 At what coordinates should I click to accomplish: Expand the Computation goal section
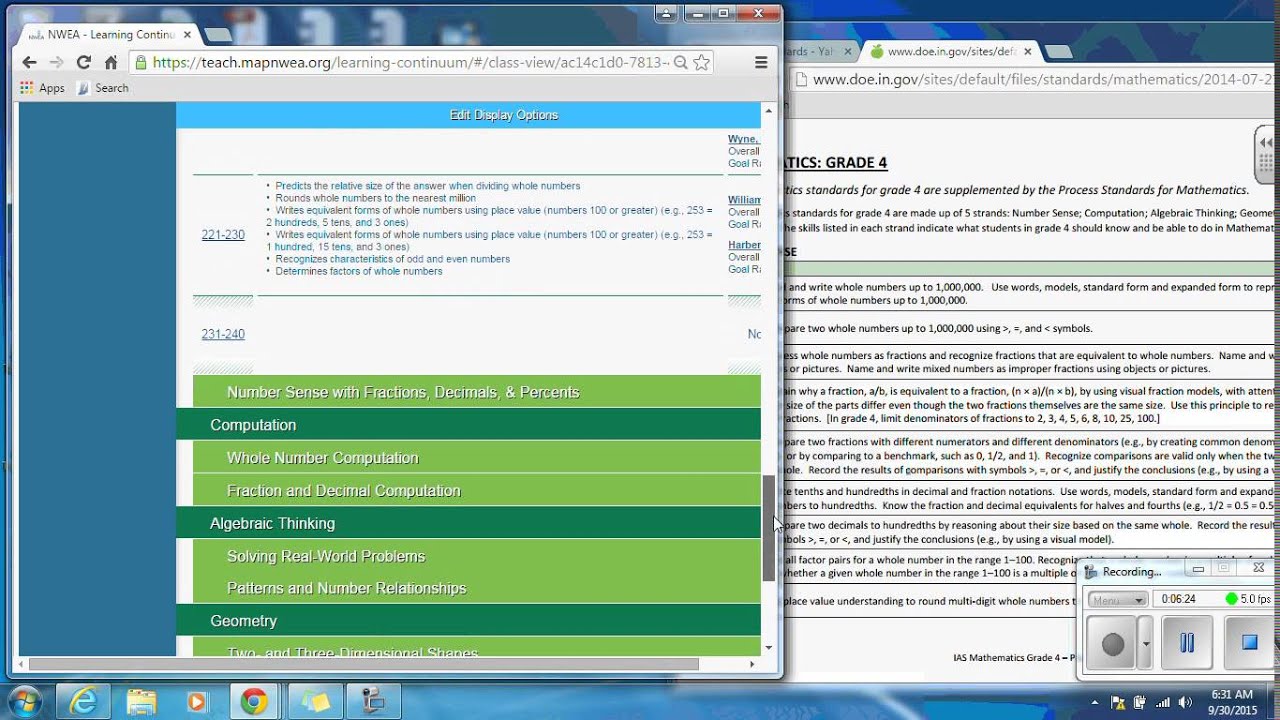tap(468, 425)
